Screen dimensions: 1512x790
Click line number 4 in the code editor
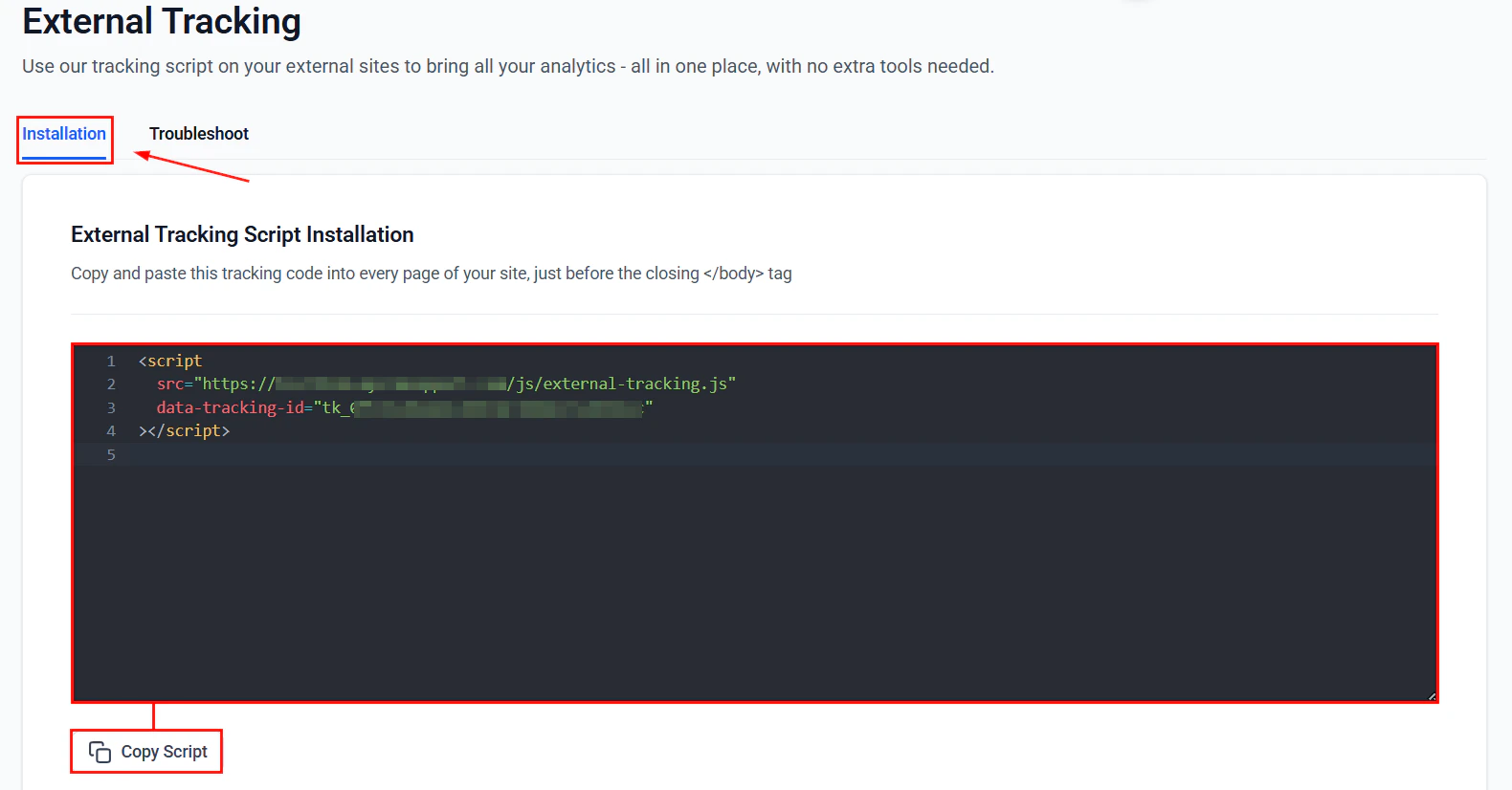pyautogui.click(x=111, y=431)
